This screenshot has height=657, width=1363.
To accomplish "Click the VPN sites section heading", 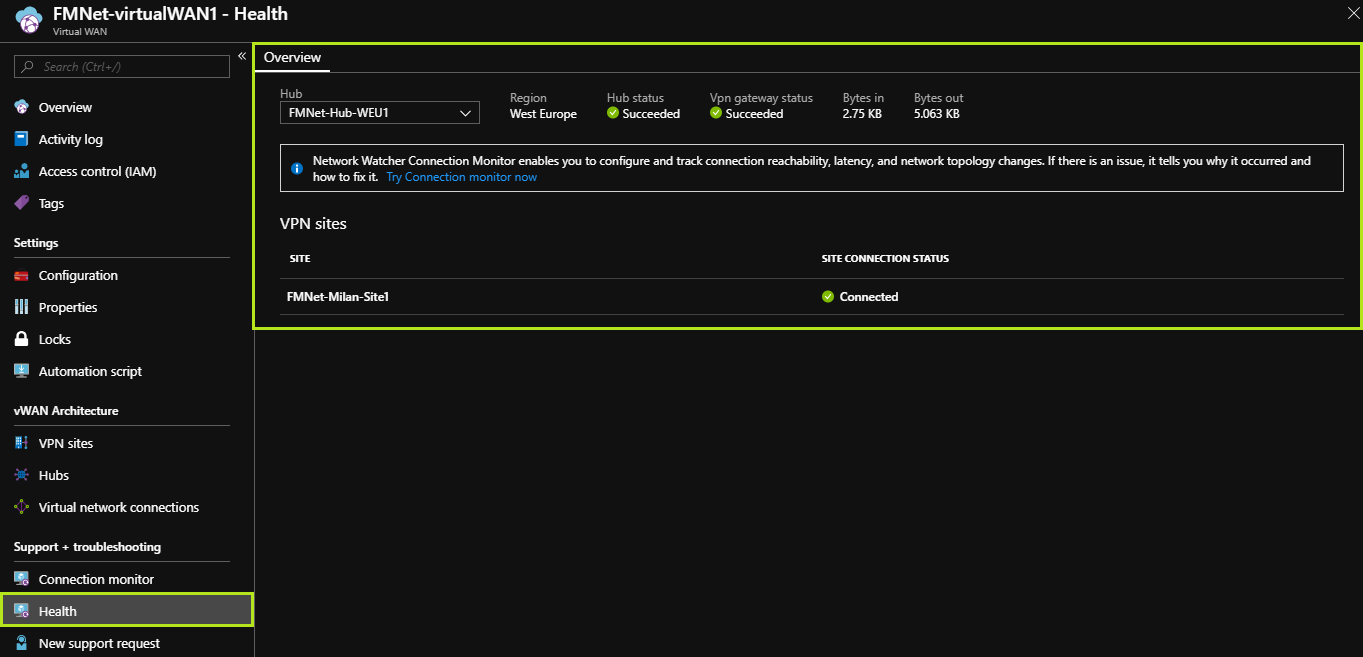I will pyautogui.click(x=313, y=224).
